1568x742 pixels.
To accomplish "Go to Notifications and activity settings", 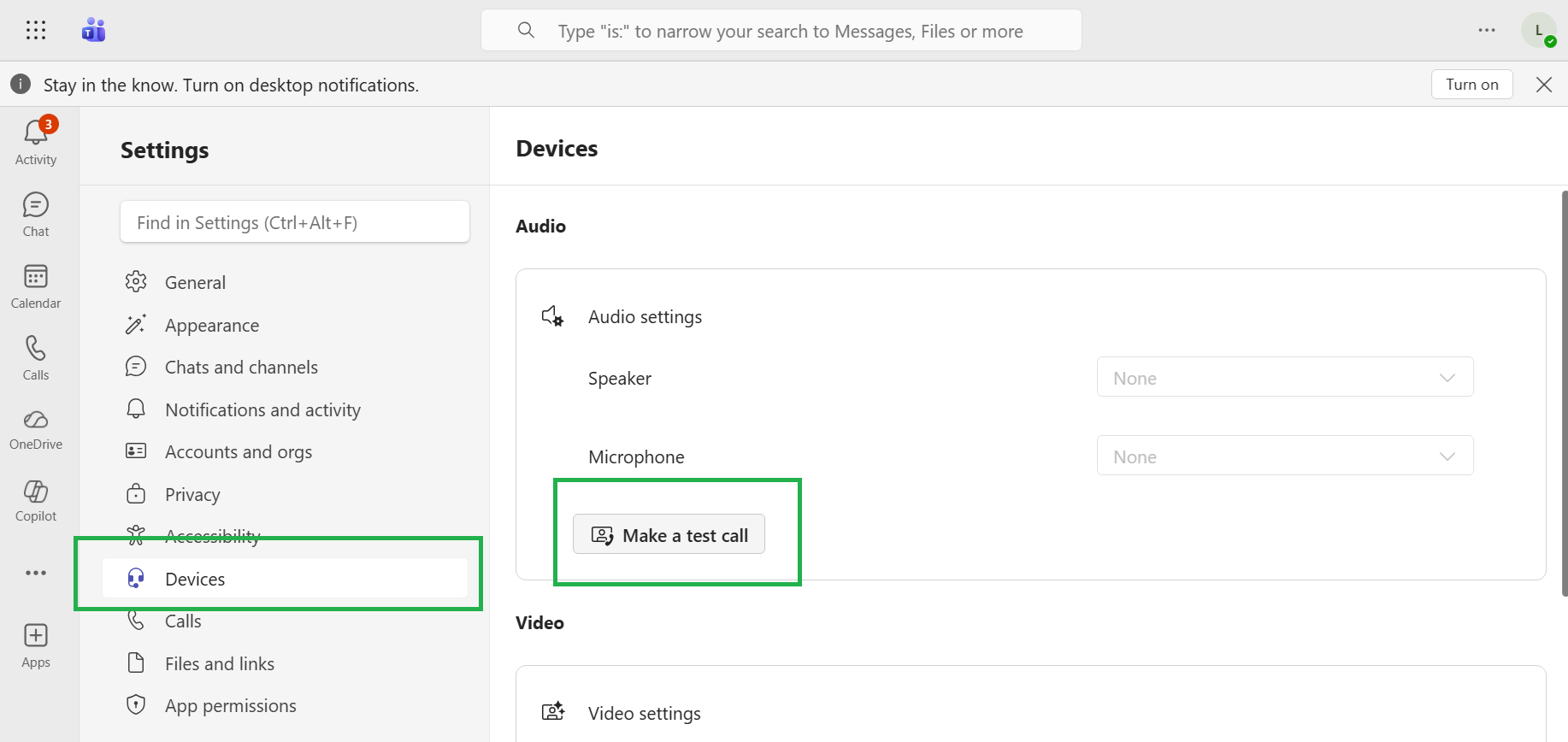I will (x=262, y=410).
